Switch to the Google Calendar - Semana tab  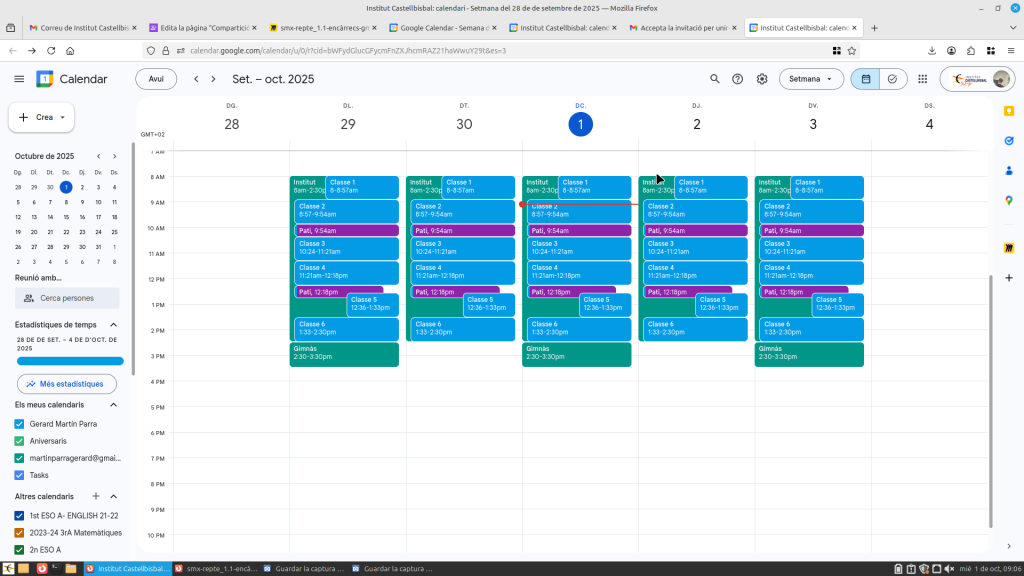[x=443, y=28]
